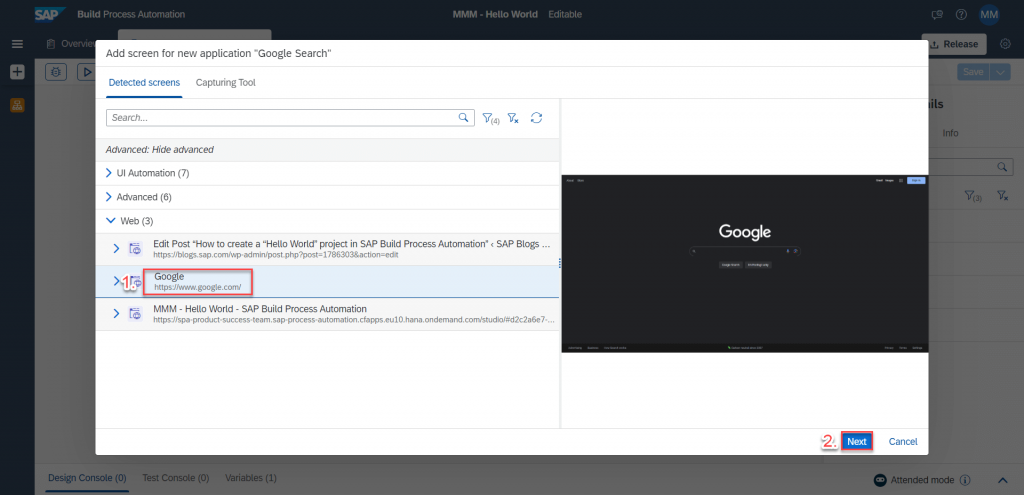Click the search magnifier icon in dialog
The image size is (1024, 495).
463,118
